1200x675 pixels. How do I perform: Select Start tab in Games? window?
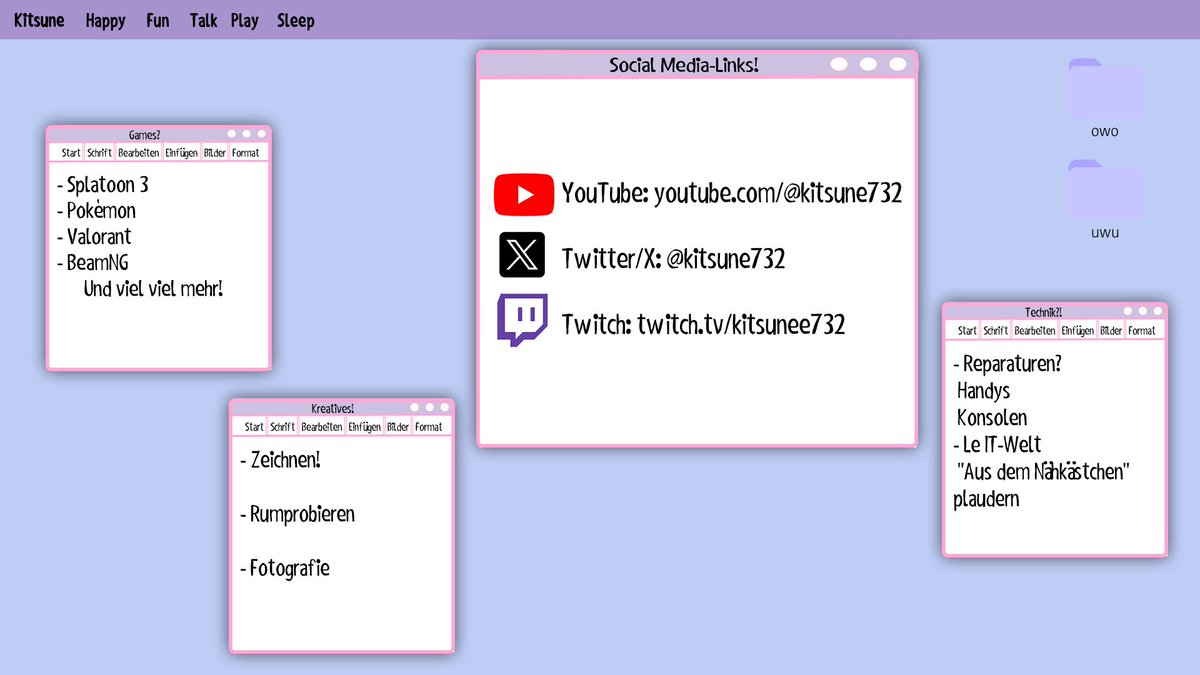pyautogui.click(x=71, y=153)
